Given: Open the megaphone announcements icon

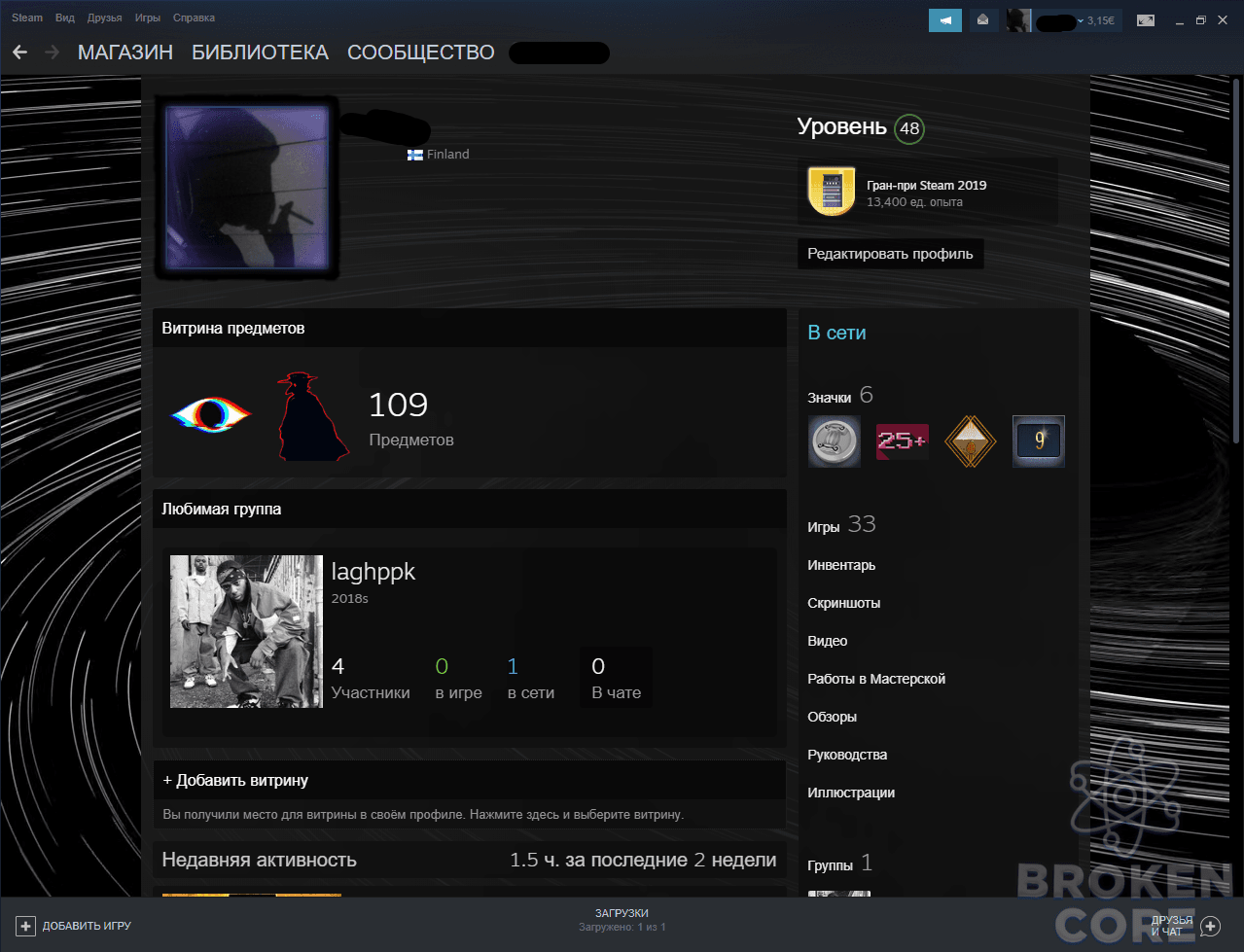Looking at the screenshot, I should tap(945, 20).
